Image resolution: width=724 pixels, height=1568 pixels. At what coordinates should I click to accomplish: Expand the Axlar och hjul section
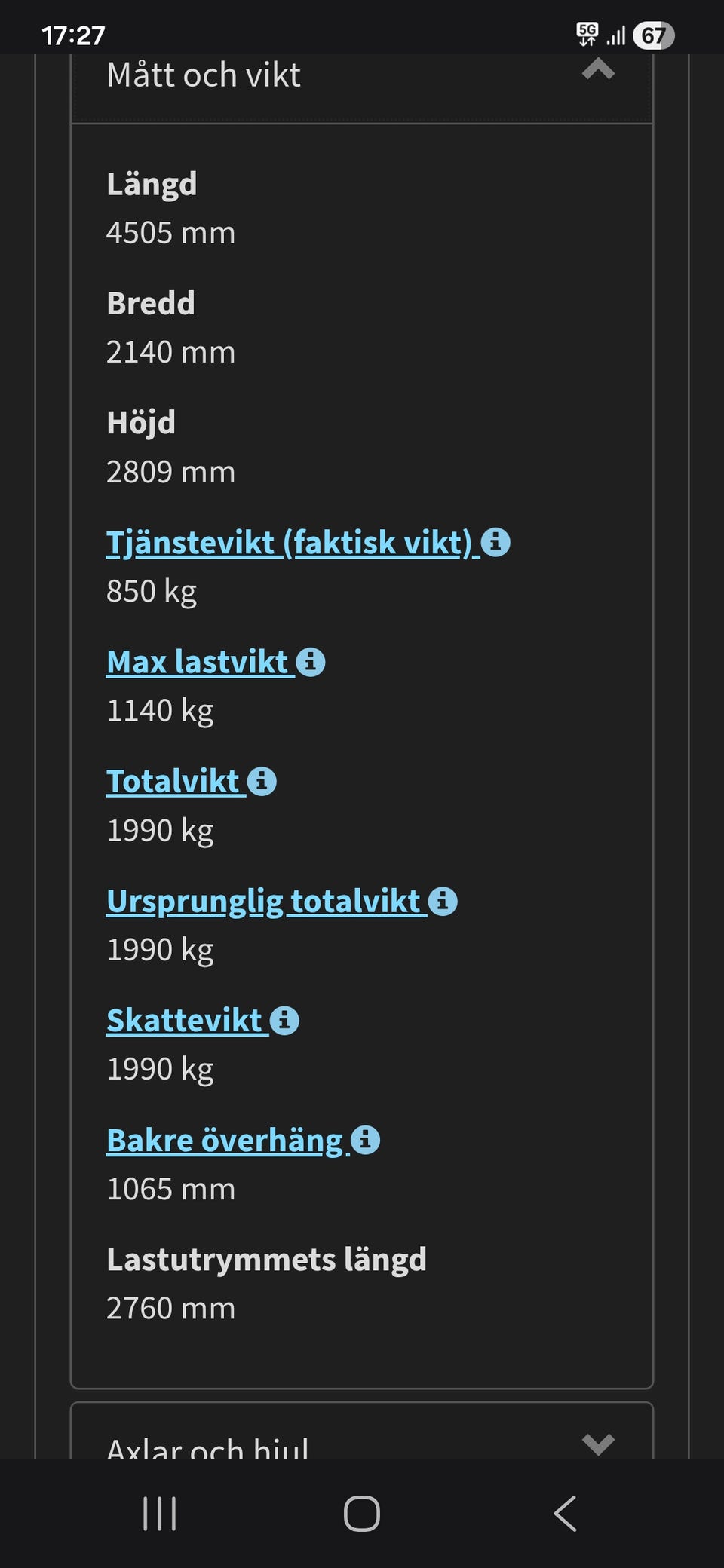pos(598,1444)
